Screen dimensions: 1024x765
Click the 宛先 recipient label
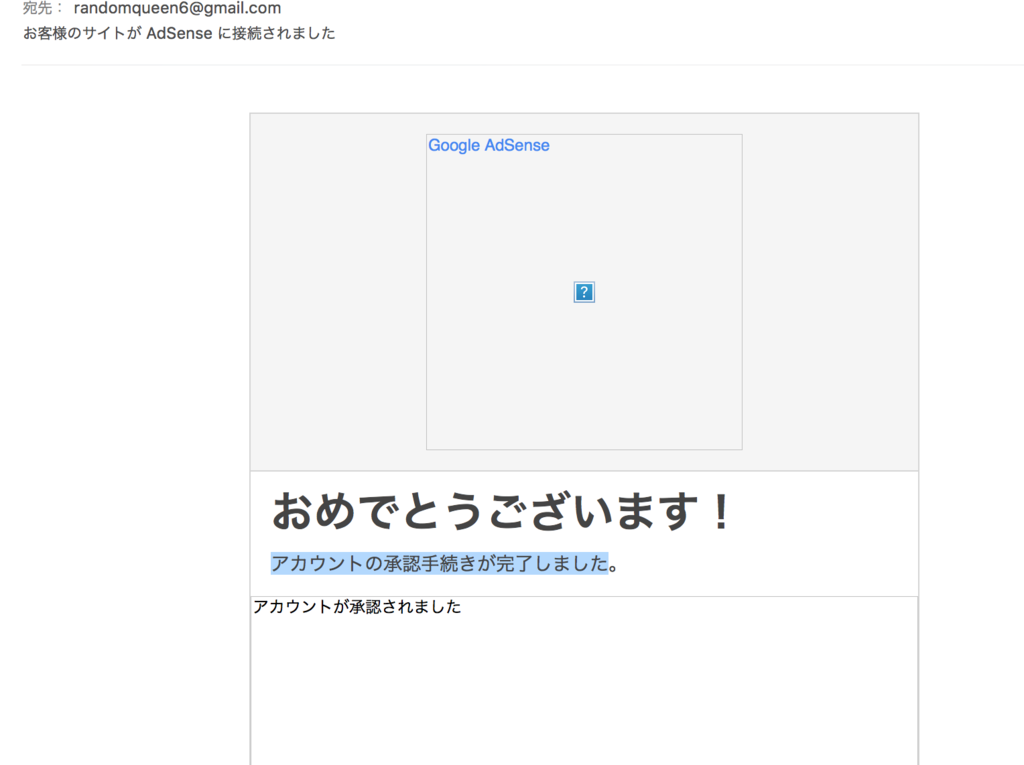(43, 8)
